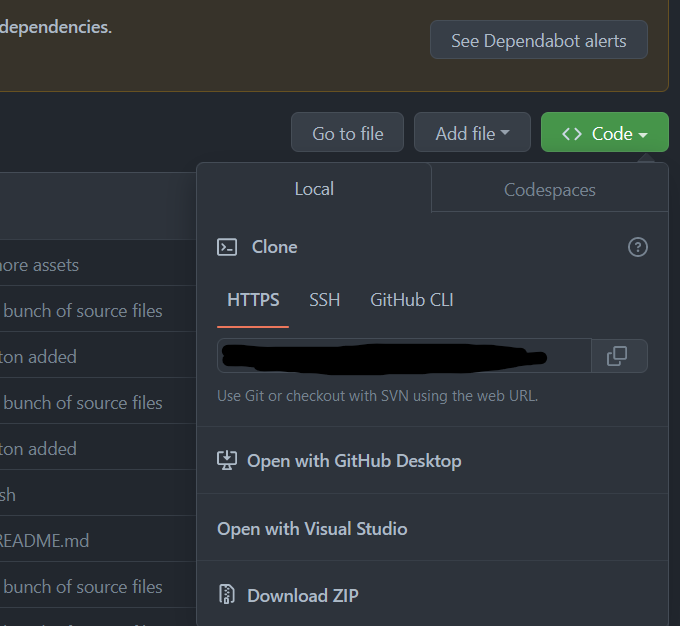Click the GitHub Desktop download icon

pos(227,460)
